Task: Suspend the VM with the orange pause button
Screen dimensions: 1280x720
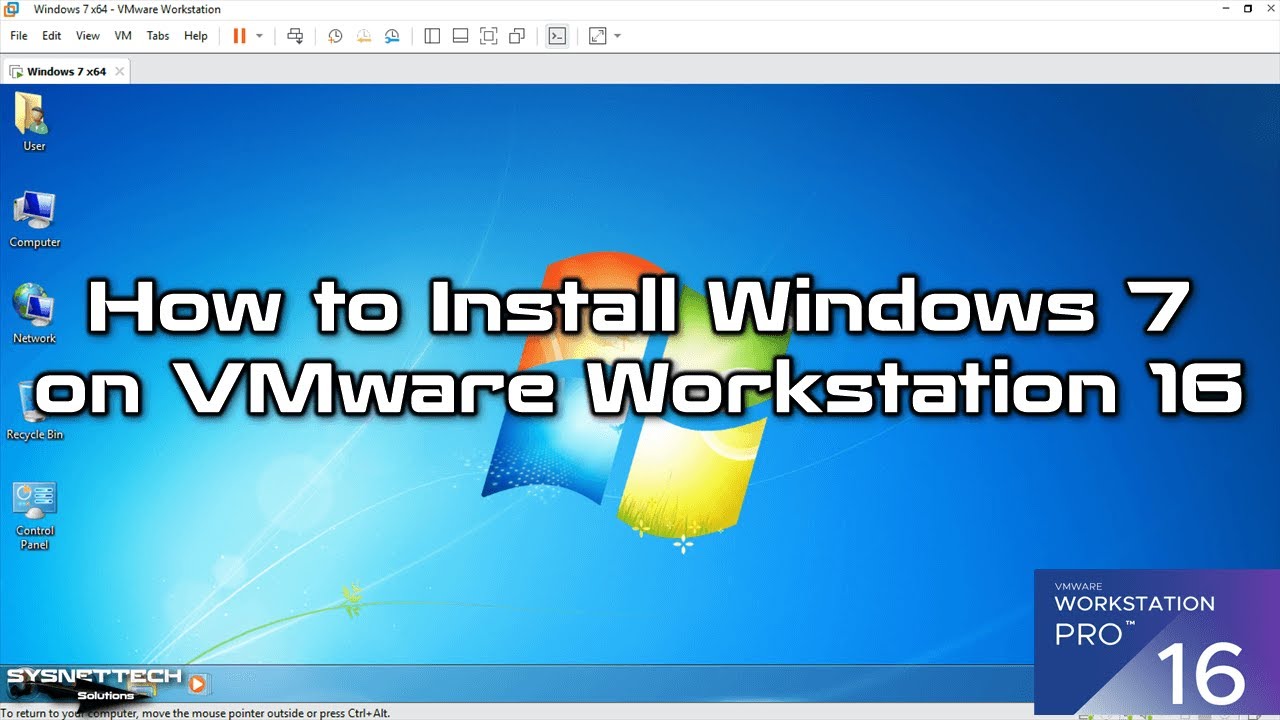Action: (x=239, y=36)
